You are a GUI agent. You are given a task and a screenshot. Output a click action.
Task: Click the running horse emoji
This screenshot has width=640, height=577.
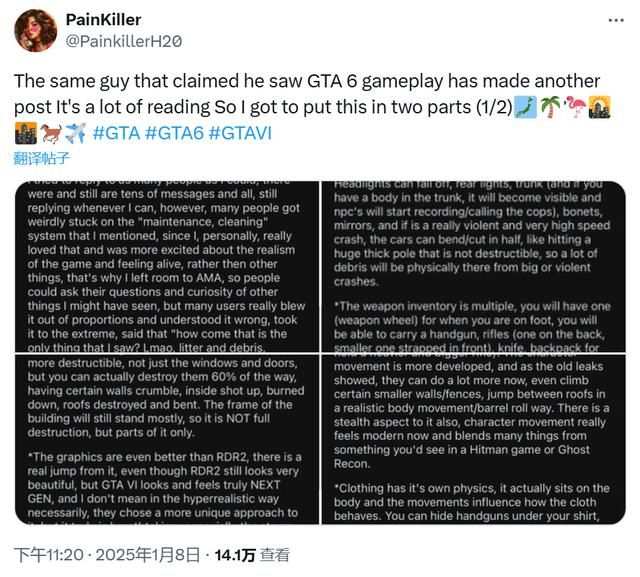pos(52,132)
